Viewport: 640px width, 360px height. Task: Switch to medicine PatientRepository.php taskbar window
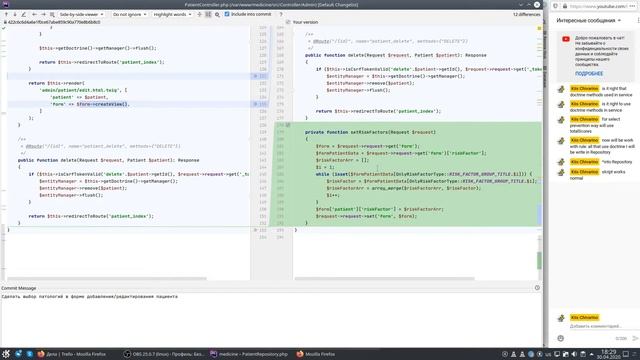point(249,354)
